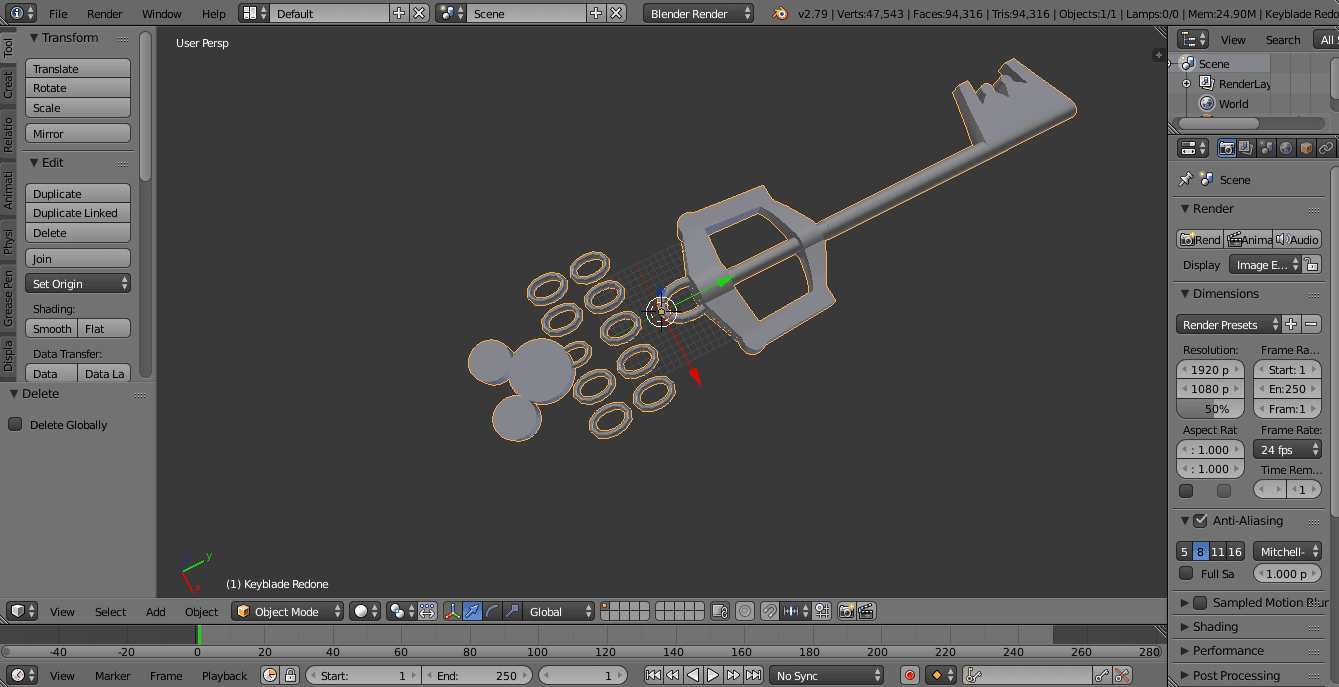Expand the Performance panel
Viewport: 1339px width, 687px height.
click(1227, 651)
